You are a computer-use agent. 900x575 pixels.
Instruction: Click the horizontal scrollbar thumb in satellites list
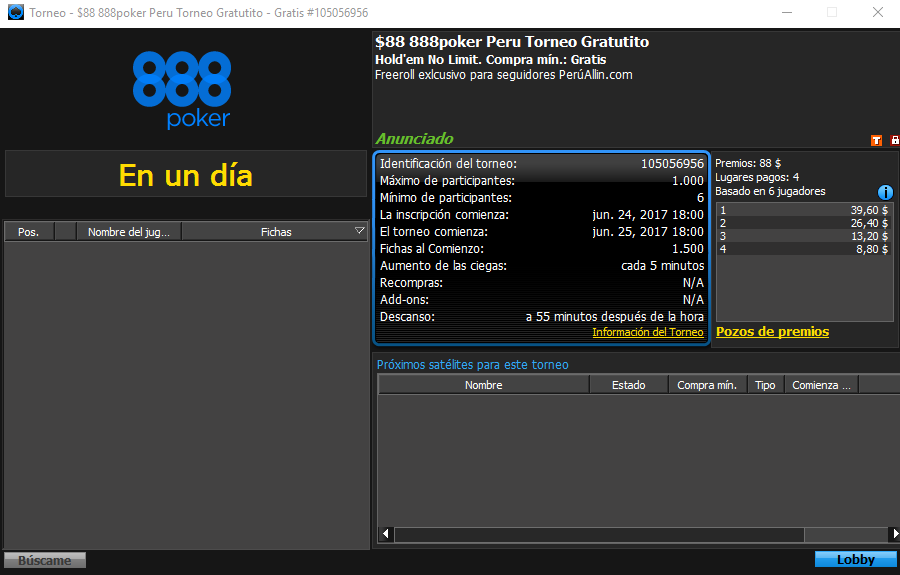(x=599, y=534)
